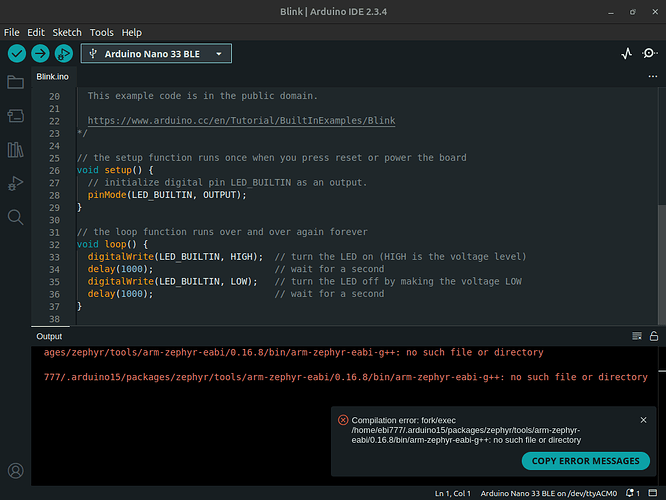Viewport: 666px width, 500px height.
Task: Click delay(1000) on line 34
Action: click(x=120, y=269)
